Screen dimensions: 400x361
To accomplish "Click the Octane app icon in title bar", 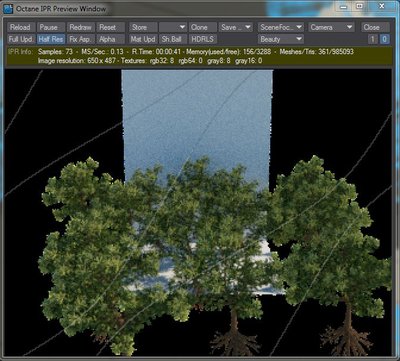I will coord(8,9).
